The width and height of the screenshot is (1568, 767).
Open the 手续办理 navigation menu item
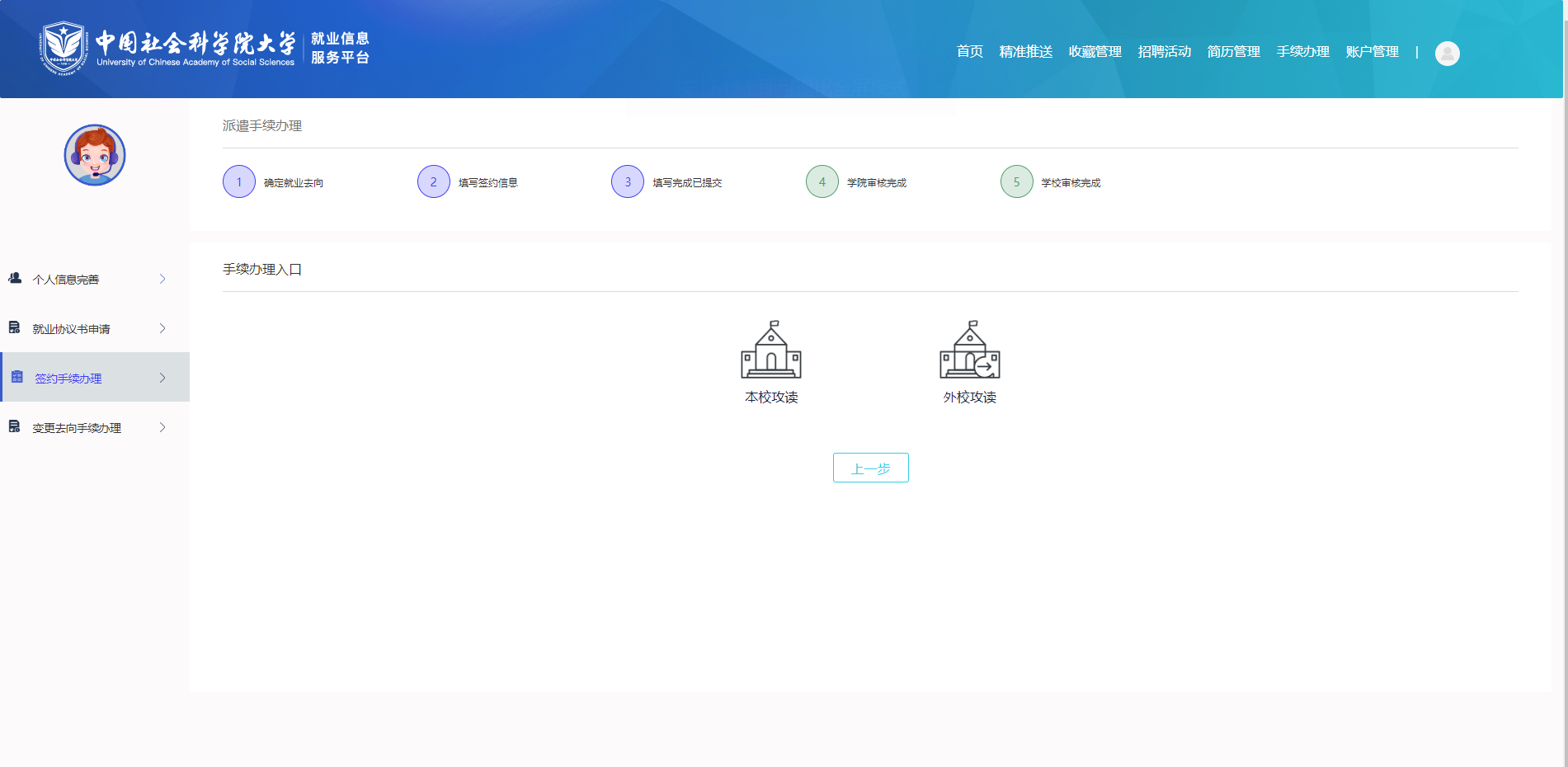click(x=1302, y=52)
